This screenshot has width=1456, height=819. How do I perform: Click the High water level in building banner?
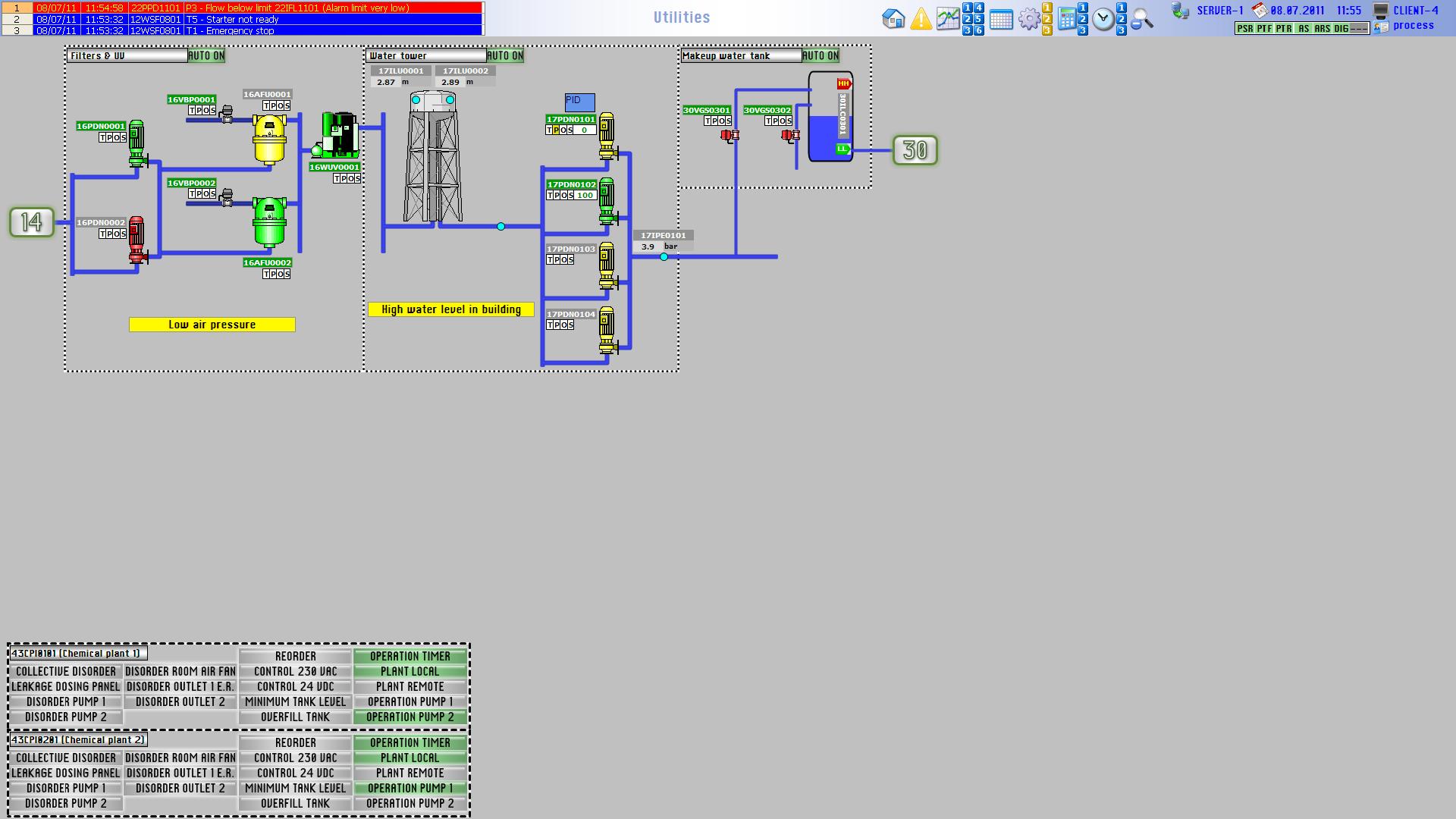pyautogui.click(x=451, y=309)
